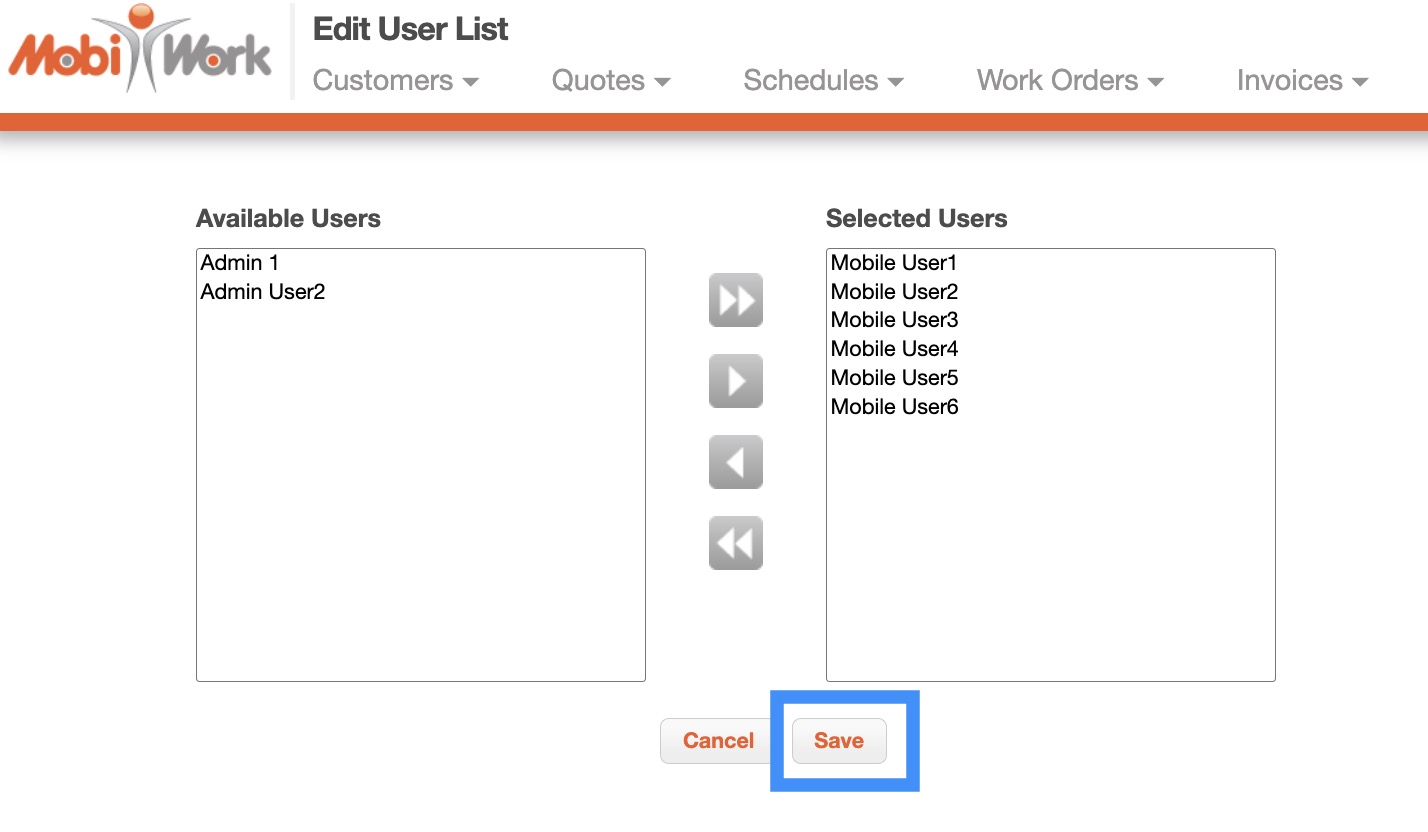The height and width of the screenshot is (832, 1428).
Task: Pick Mobile User4 from Selected Users
Action: (894, 349)
